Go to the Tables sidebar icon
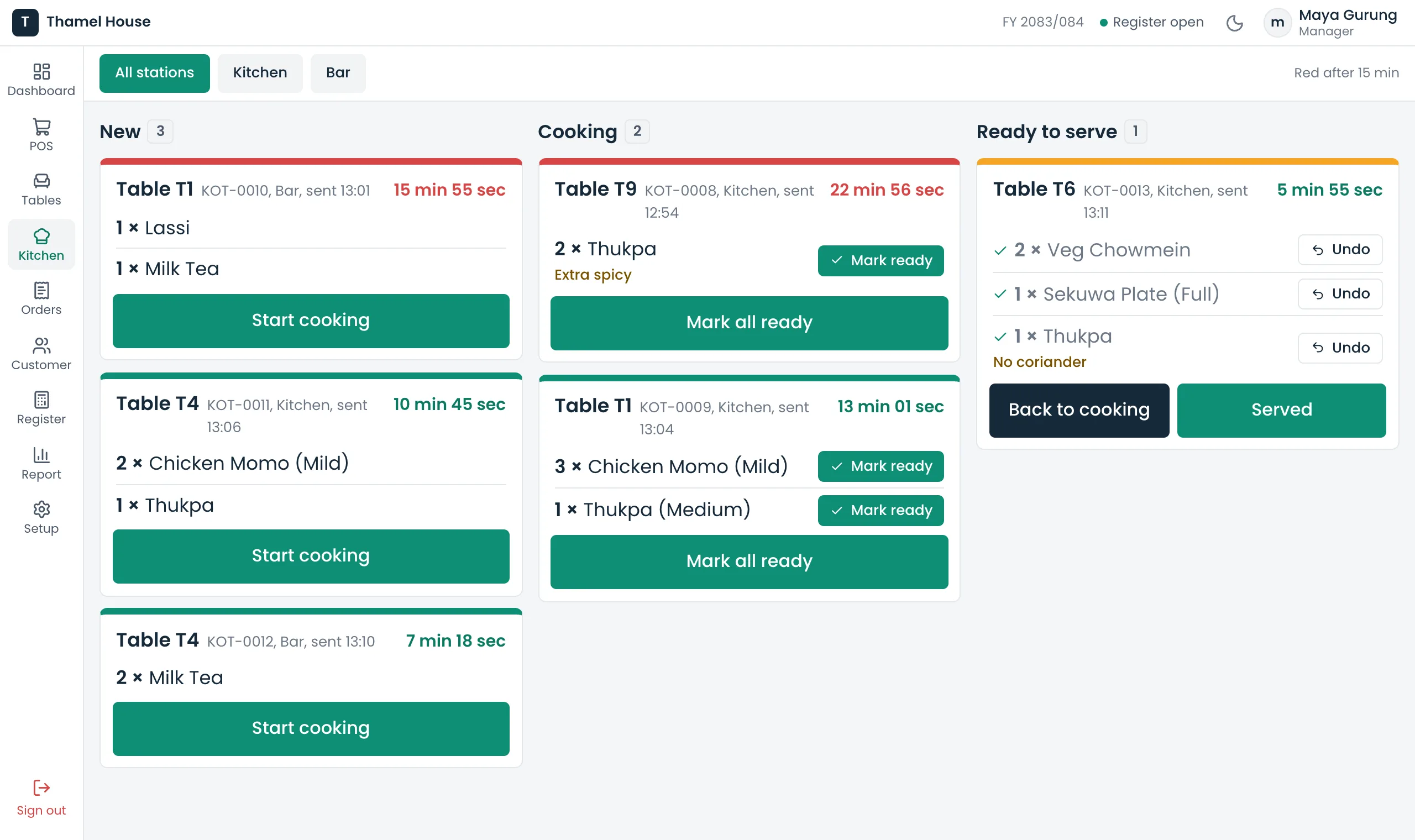This screenshot has width=1415, height=840. pos(41,181)
